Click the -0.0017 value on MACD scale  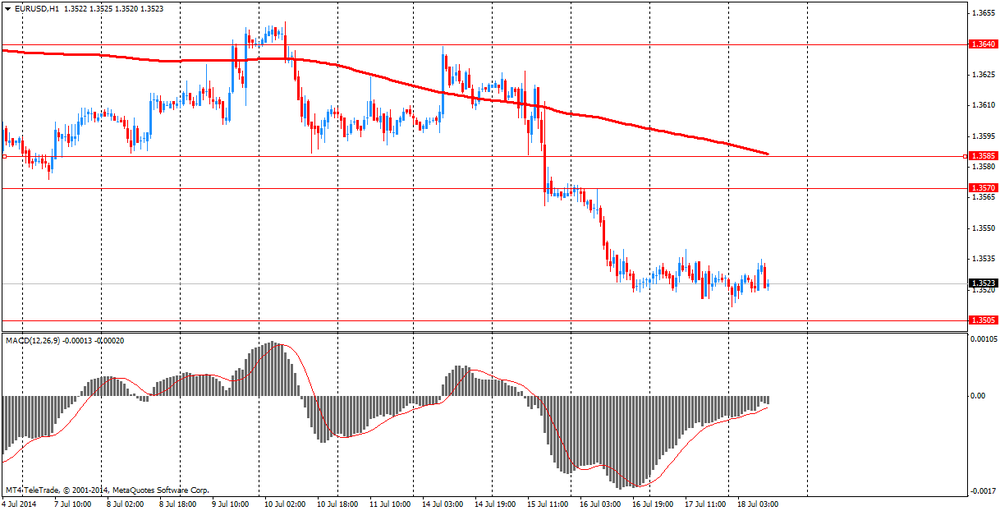click(981, 491)
